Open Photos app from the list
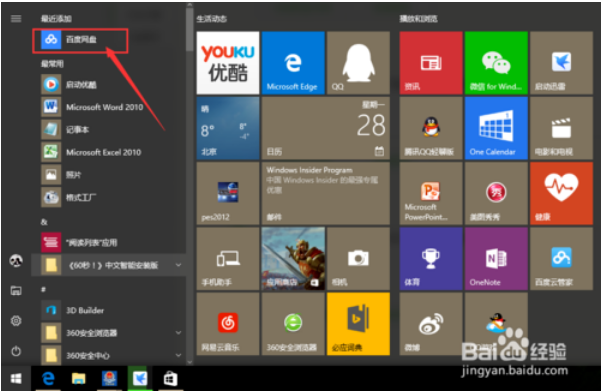The width and height of the screenshot is (602, 392). [109, 175]
